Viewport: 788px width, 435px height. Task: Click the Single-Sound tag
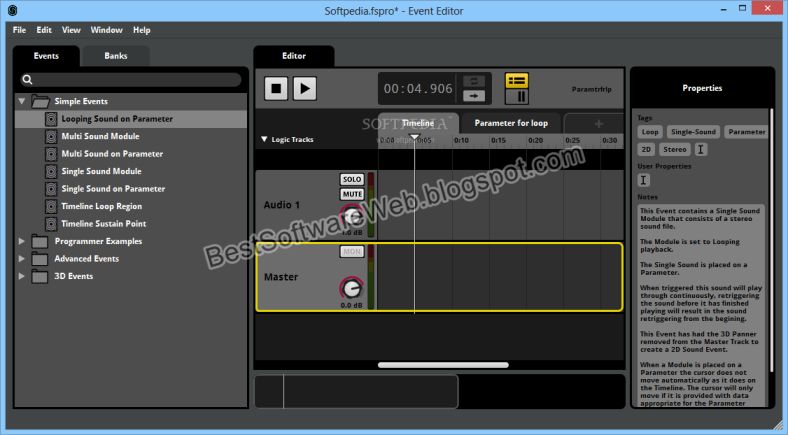693,132
